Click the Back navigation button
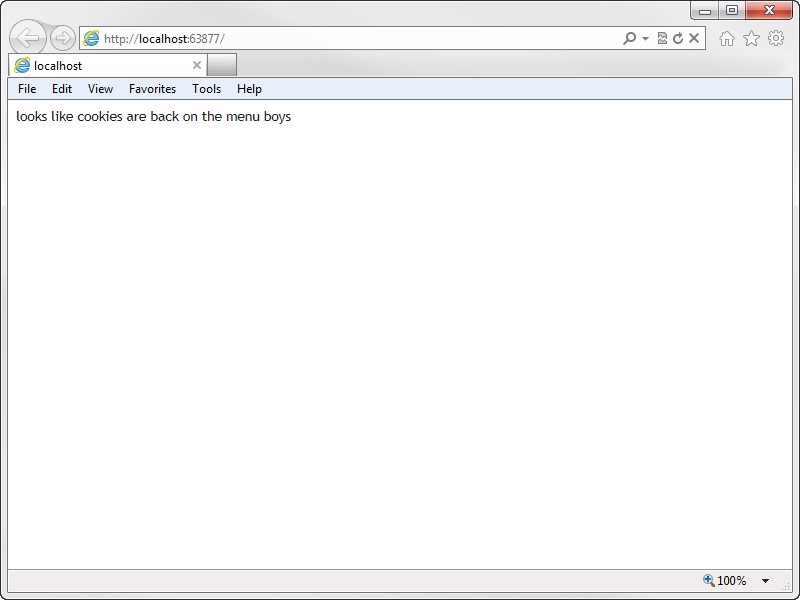This screenshot has width=800, height=600. (27, 37)
